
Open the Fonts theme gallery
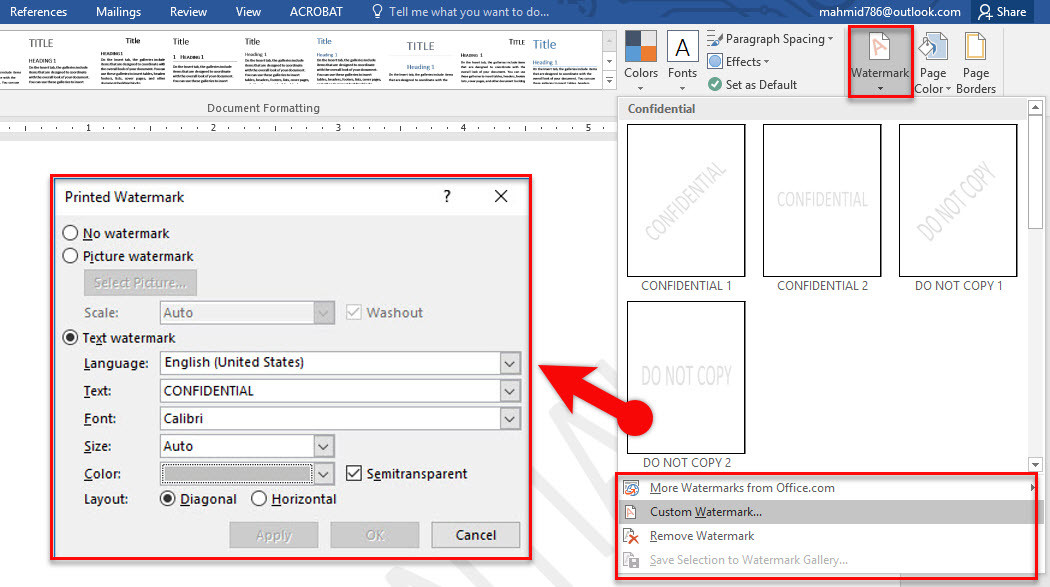[x=682, y=60]
